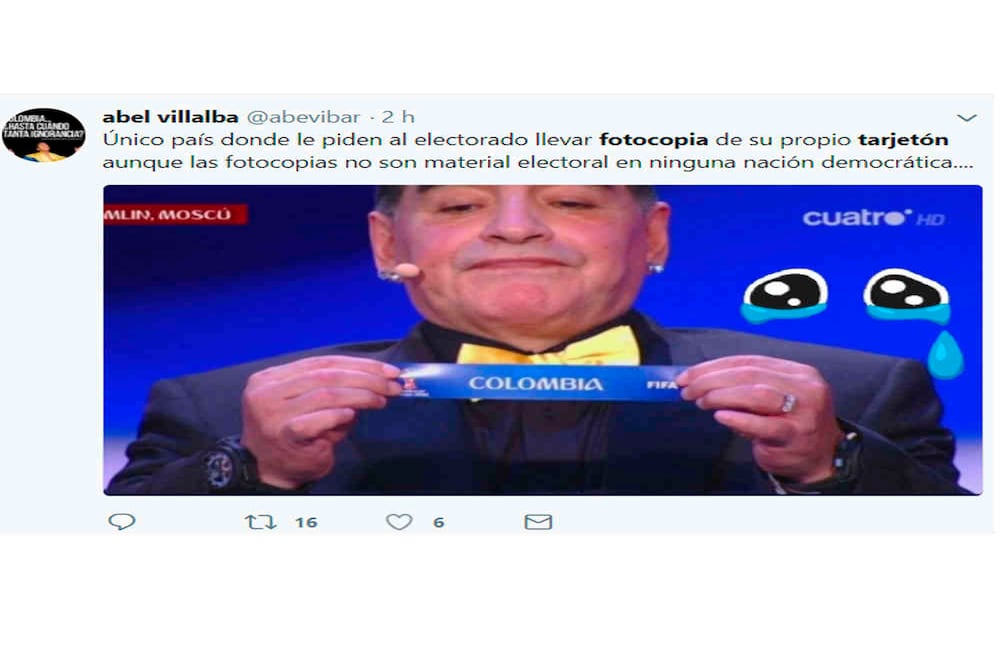The width and height of the screenshot is (1000, 651).
Task: Click the crying eyes emoji sticker
Action: tap(845, 296)
